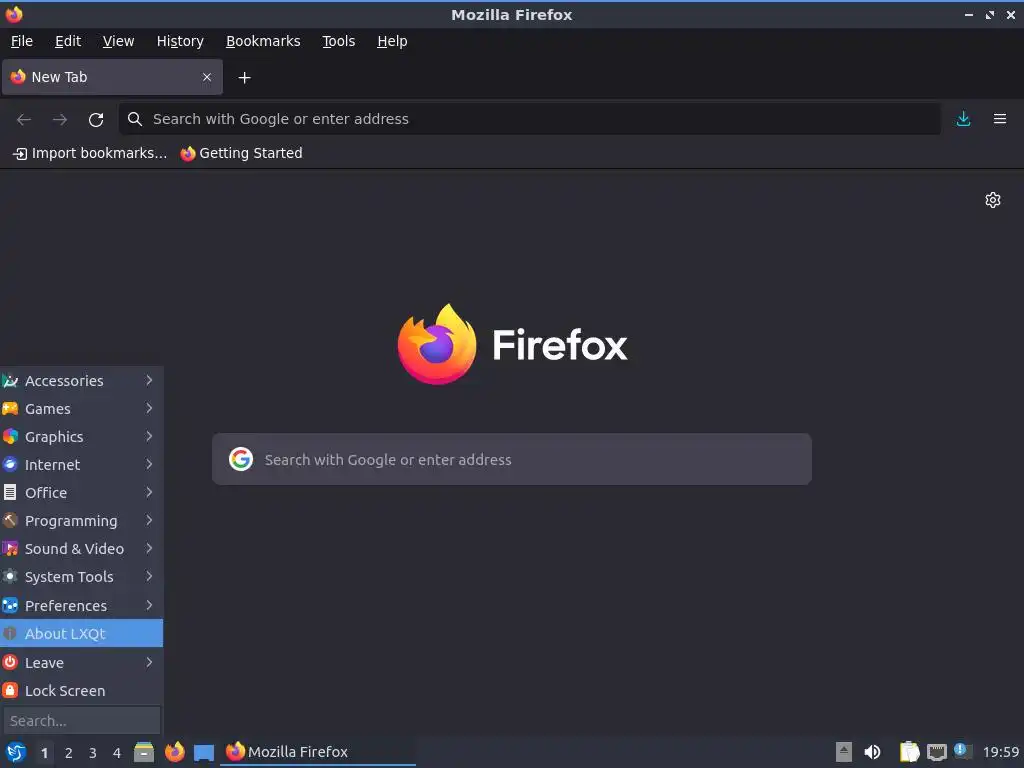Screen dimensions: 1024x768
Task: Click the LXQt start menu button in the panel
Action: (x=16, y=752)
